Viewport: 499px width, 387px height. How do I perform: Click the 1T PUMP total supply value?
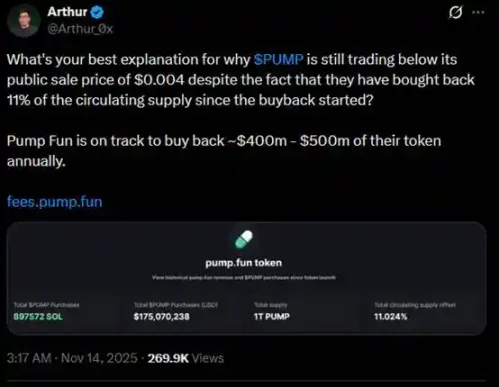[x=272, y=316]
